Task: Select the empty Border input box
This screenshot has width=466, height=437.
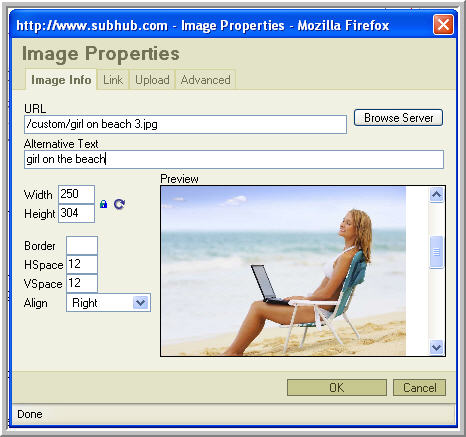Action: tap(82, 246)
